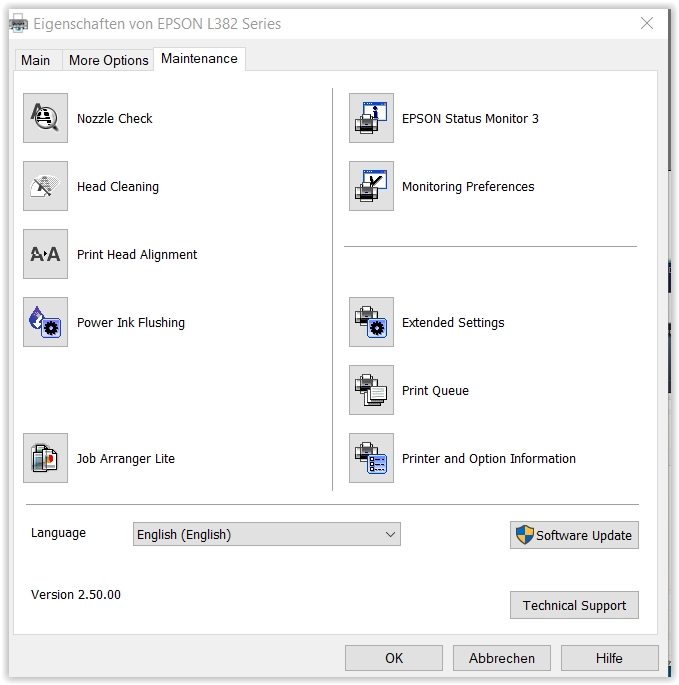The width and height of the screenshot is (679, 685).
Task: Switch to the More Options tab
Action: coord(108,60)
